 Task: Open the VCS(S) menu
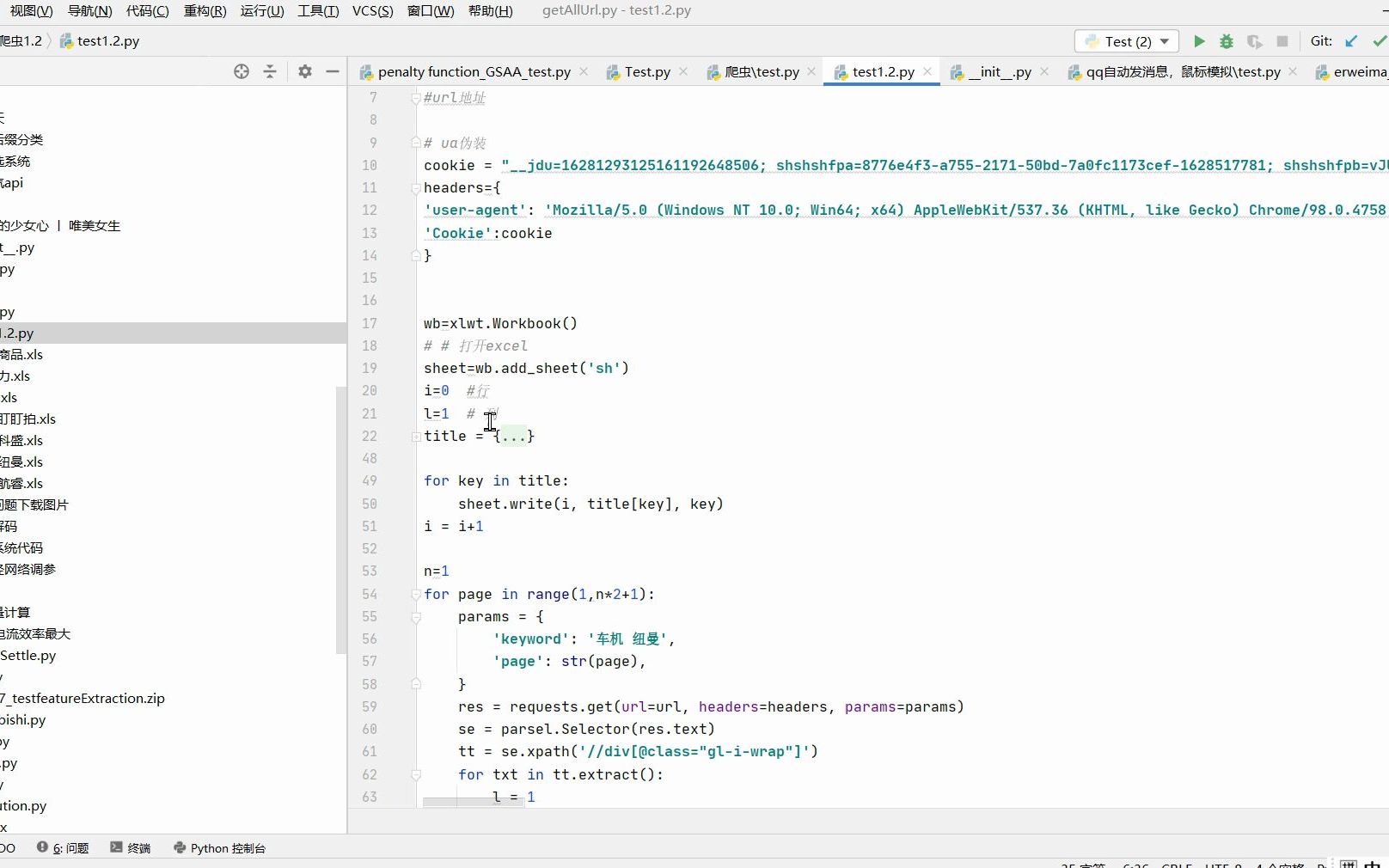point(373,10)
